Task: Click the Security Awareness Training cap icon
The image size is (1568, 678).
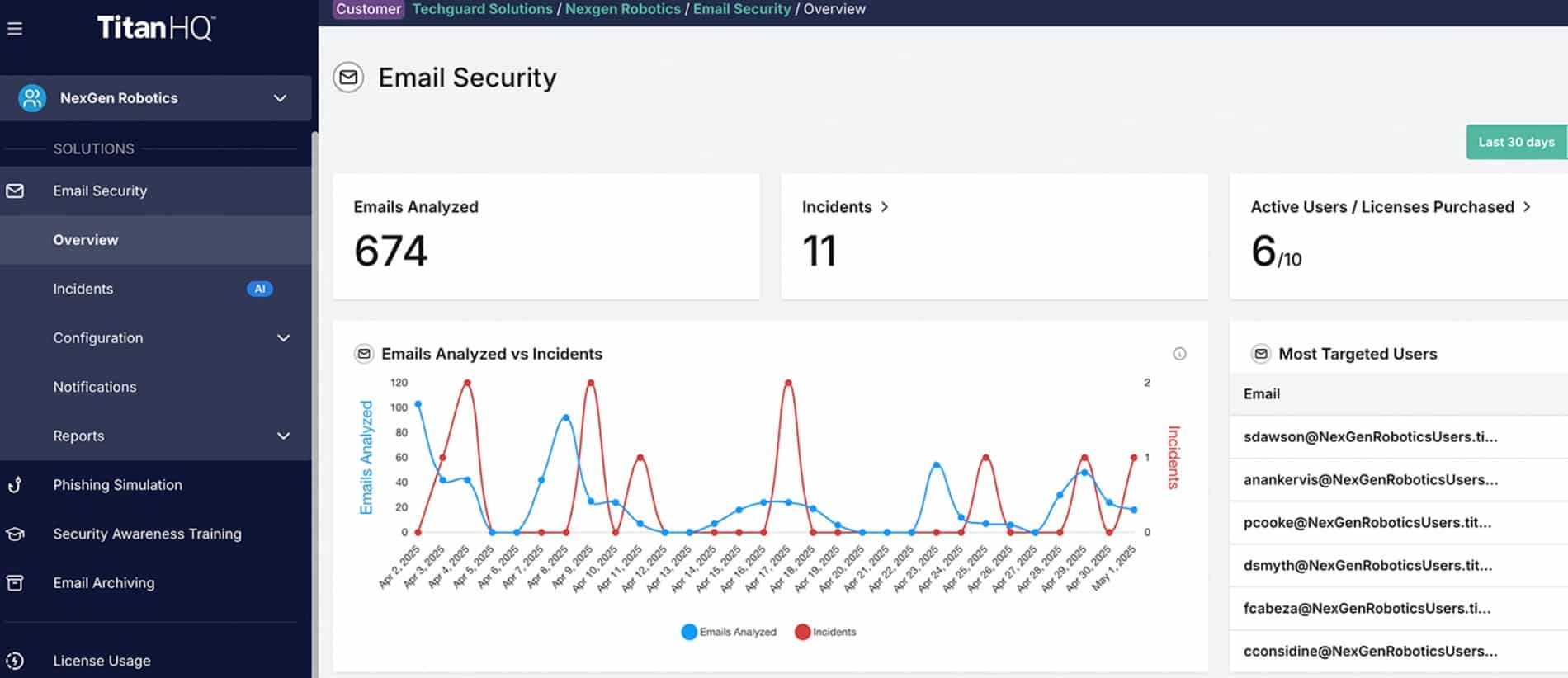Action: click(15, 534)
